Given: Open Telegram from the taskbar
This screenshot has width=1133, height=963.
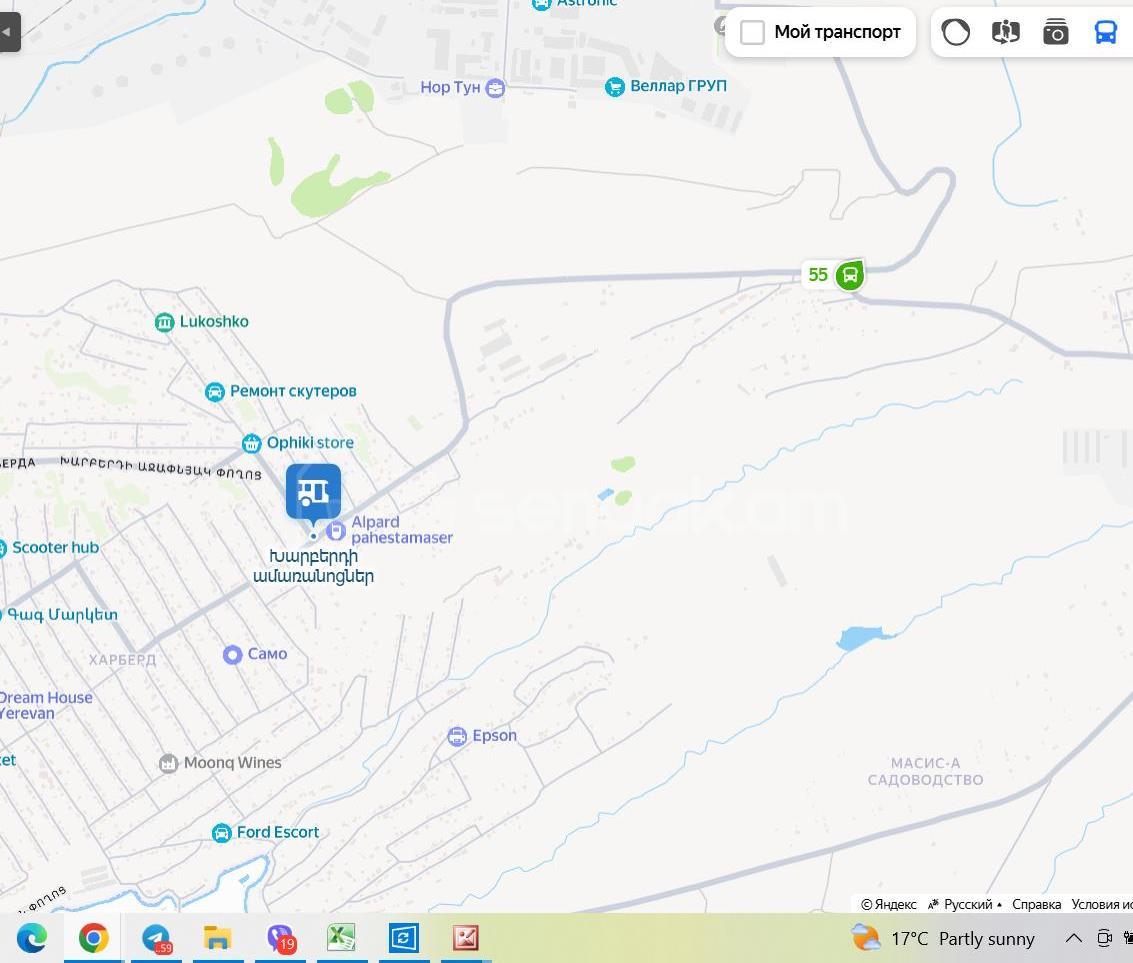Looking at the screenshot, I should pos(155,938).
